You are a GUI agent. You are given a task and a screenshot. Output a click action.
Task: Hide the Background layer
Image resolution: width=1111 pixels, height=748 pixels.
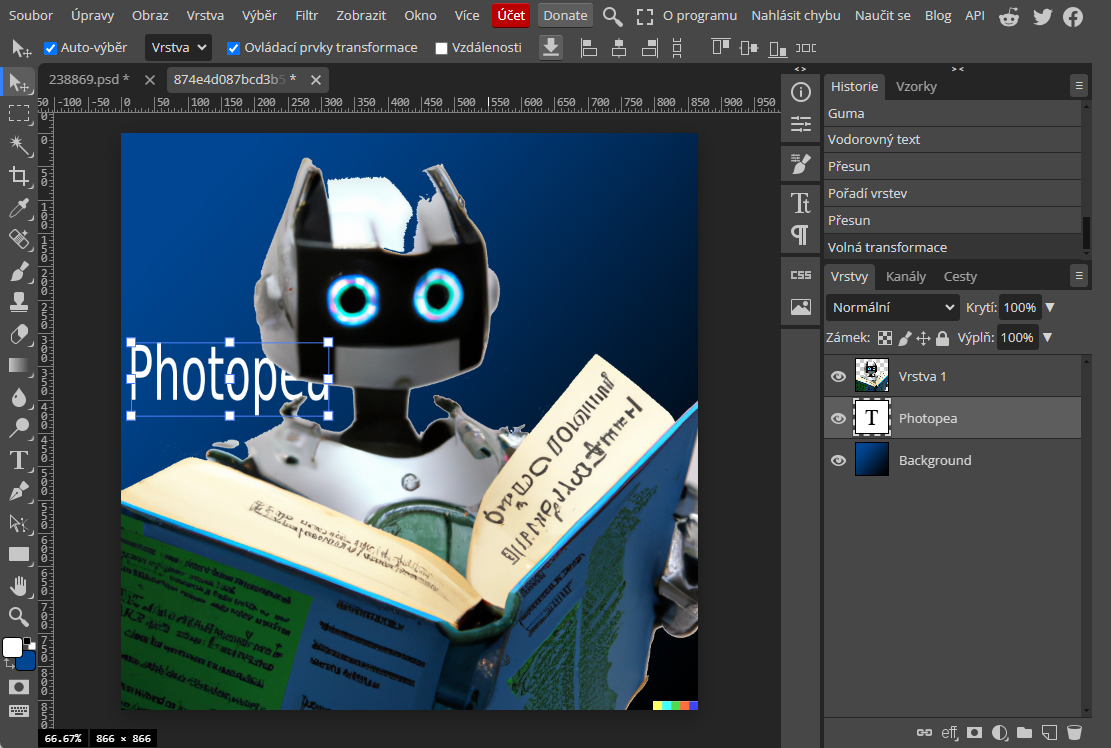click(x=838, y=460)
